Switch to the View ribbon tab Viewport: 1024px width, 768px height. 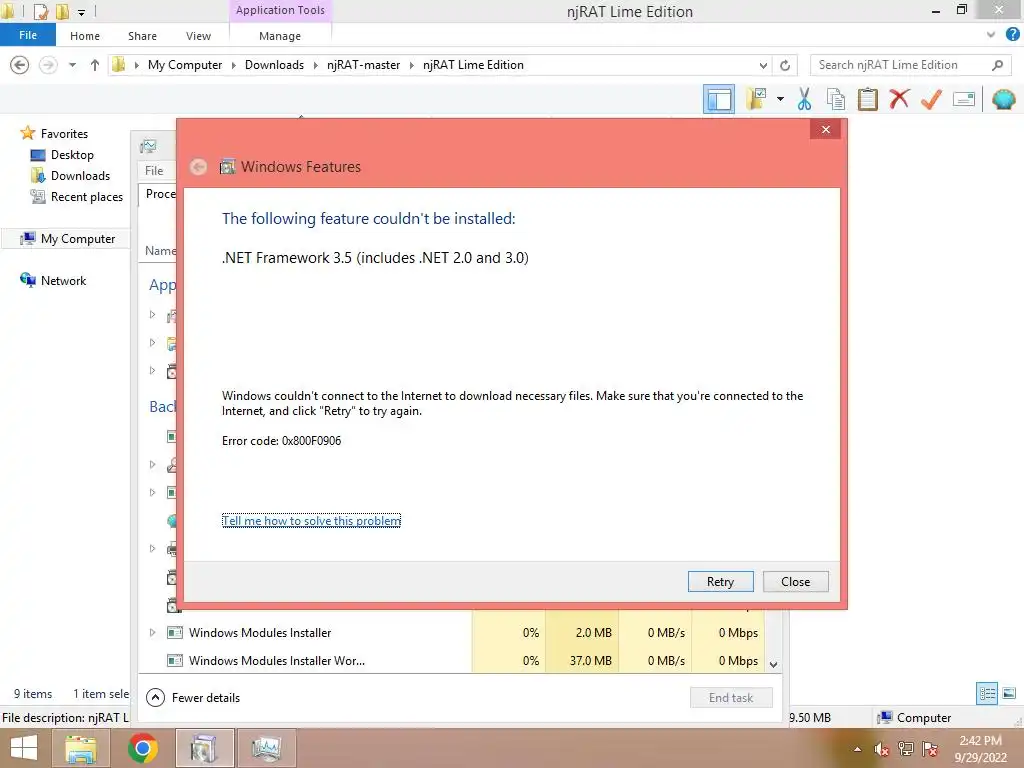pos(198,36)
